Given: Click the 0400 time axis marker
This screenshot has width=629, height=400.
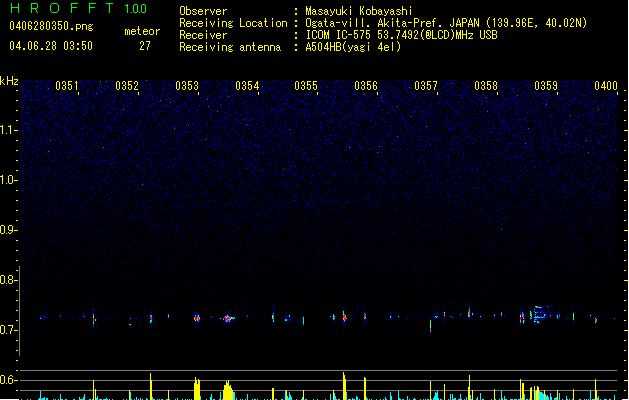Looking at the screenshot, I should [606, 86].
